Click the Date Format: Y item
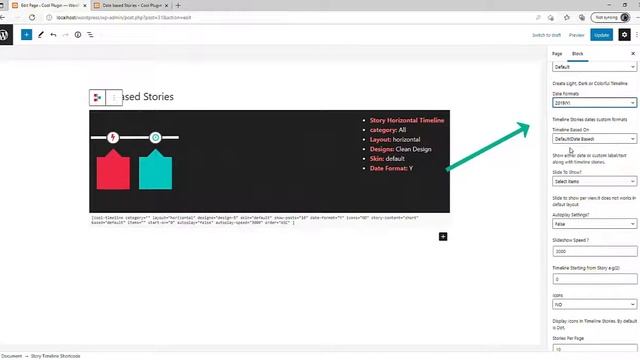This screenshot has width=640, height=360. [x=391, y=168]
